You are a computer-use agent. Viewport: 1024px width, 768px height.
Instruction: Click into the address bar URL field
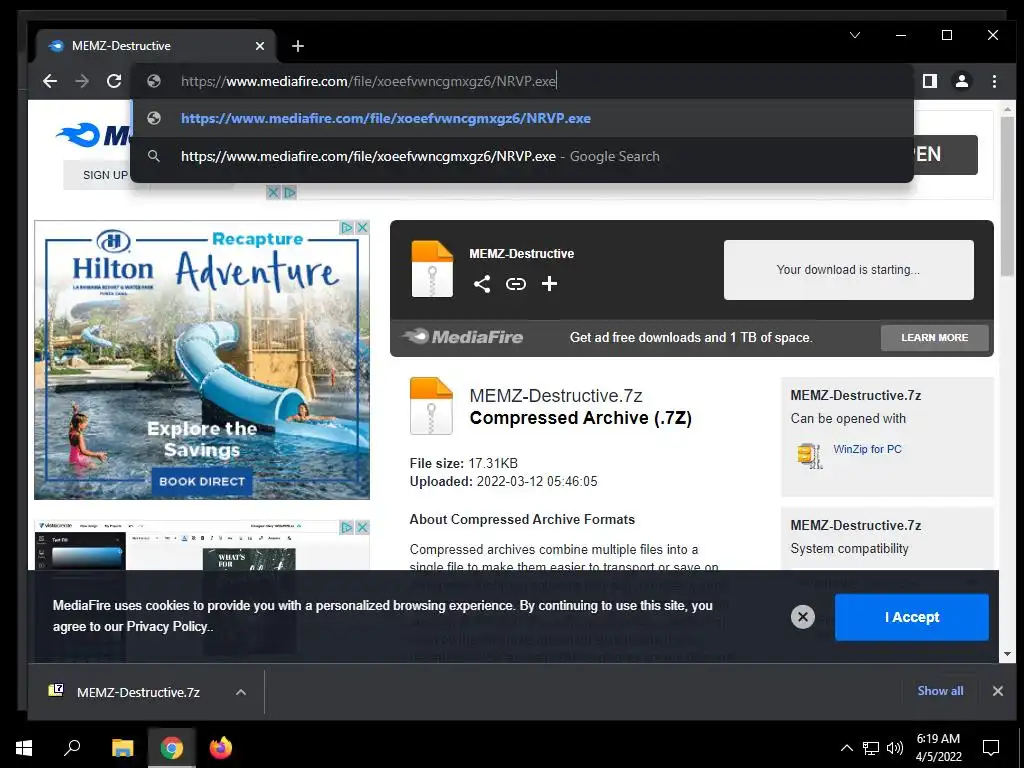tap(522, 81)
